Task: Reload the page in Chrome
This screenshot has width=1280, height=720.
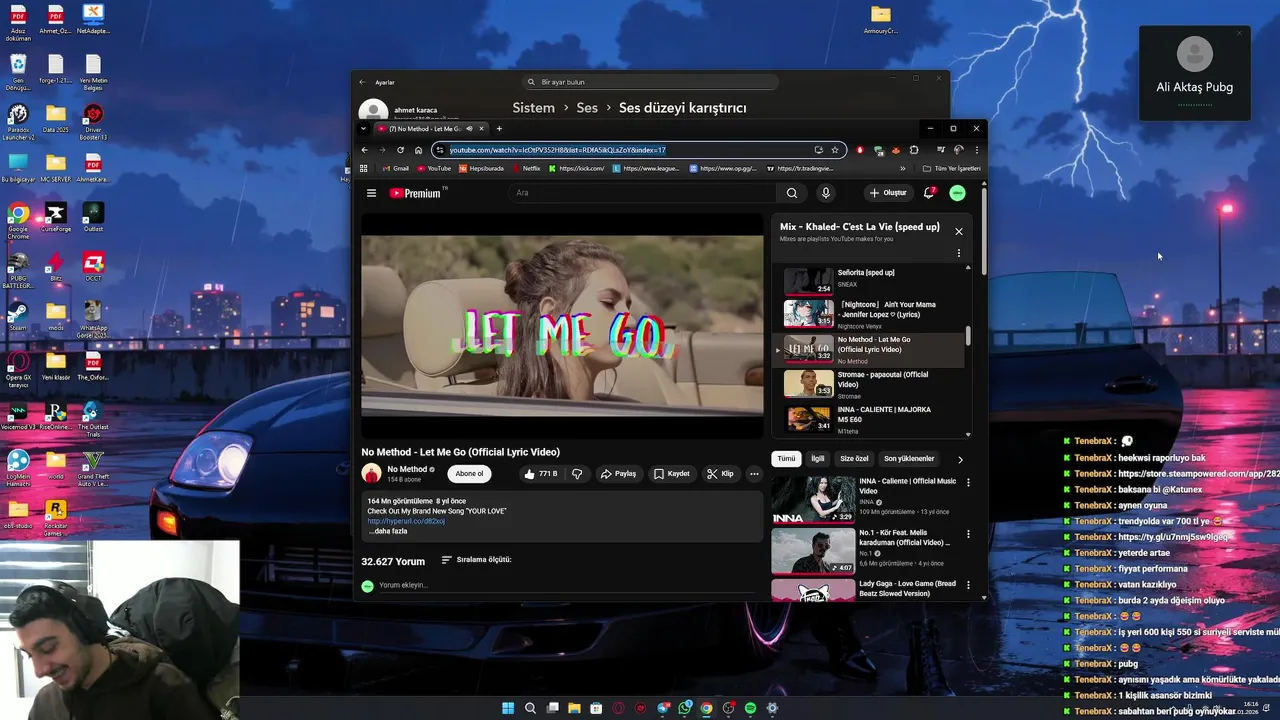Action: 400,150
